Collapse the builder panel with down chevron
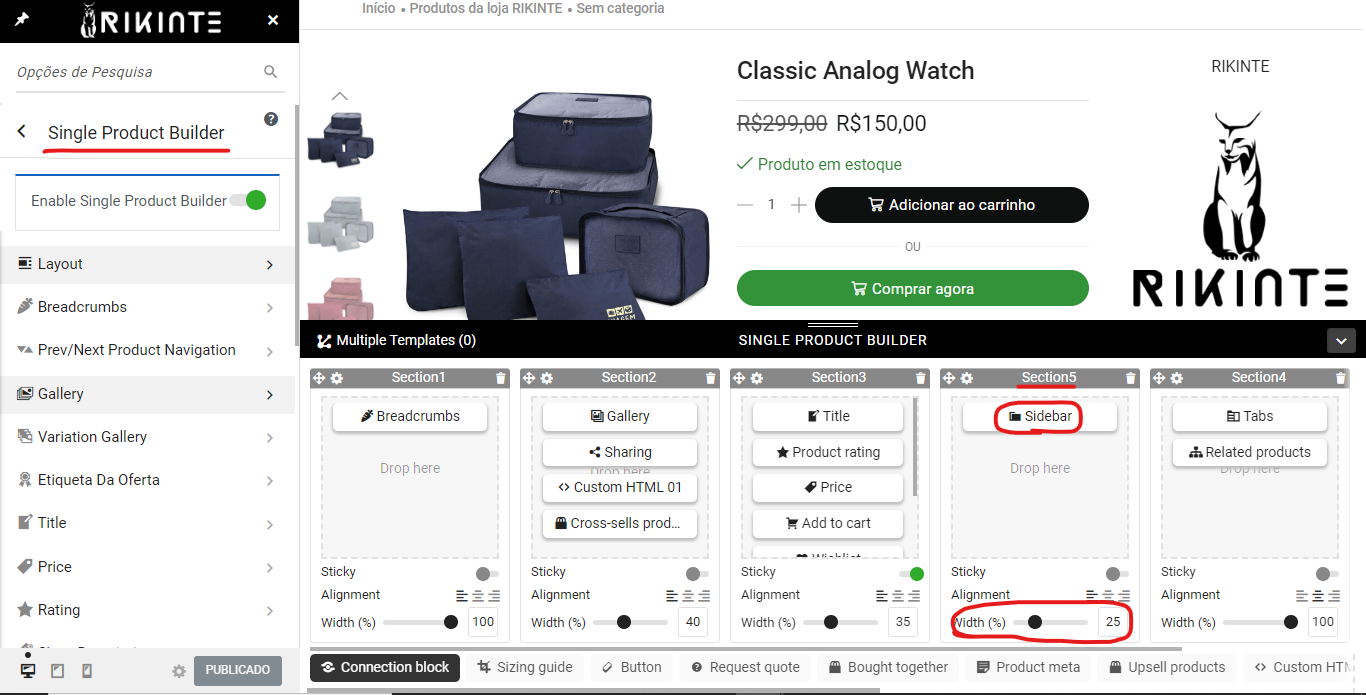The height and width of the screenshot is (695, 1366). click(1341, 340)
